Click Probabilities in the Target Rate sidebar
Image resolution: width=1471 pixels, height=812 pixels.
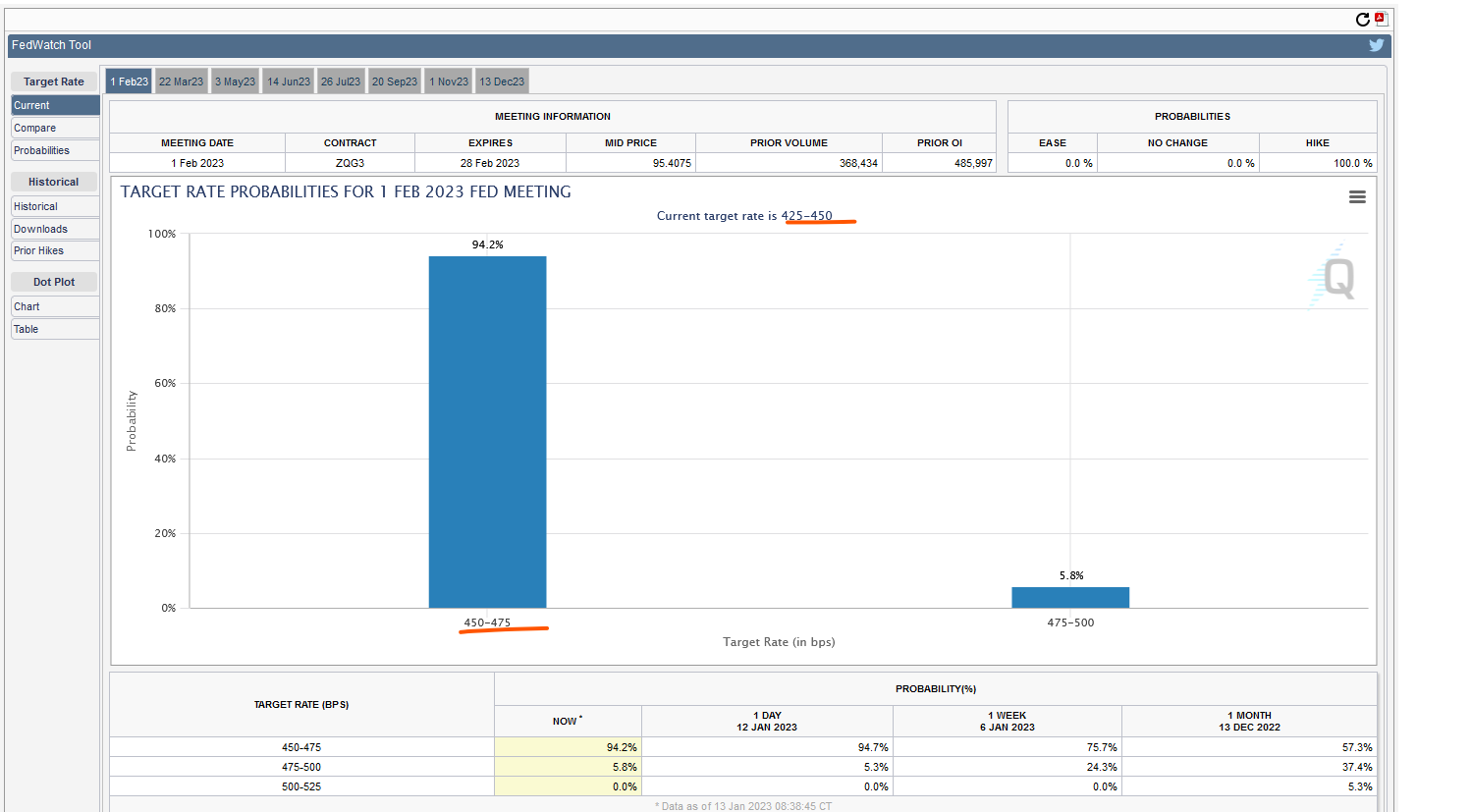[55, 151]
